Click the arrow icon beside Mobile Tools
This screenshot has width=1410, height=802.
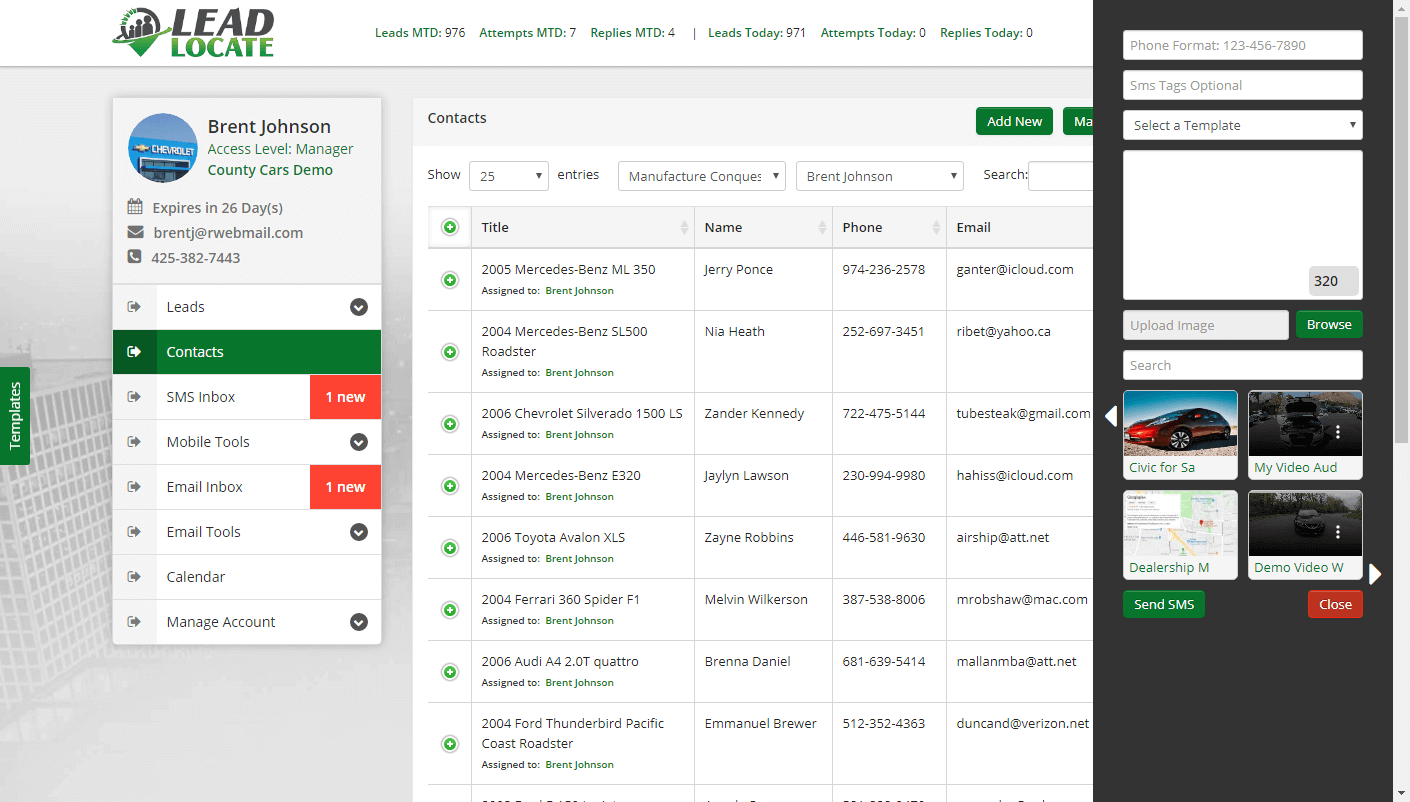click(x=134, y=442)
